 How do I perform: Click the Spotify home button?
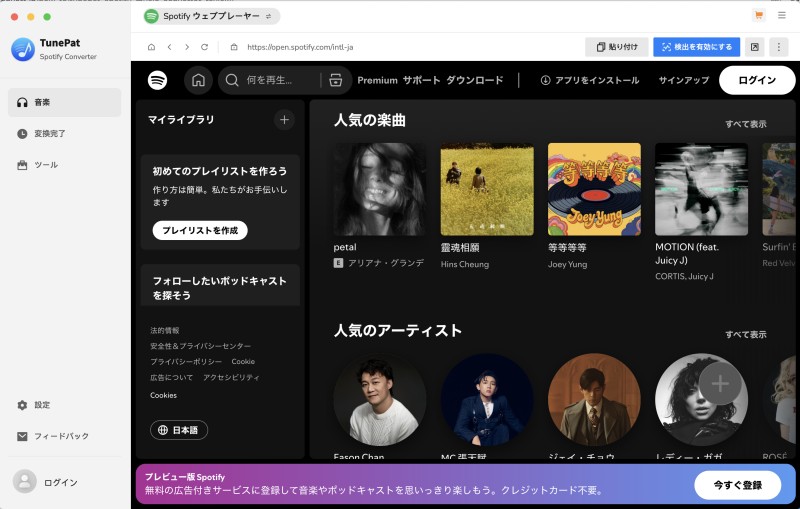tap(198, 80)
